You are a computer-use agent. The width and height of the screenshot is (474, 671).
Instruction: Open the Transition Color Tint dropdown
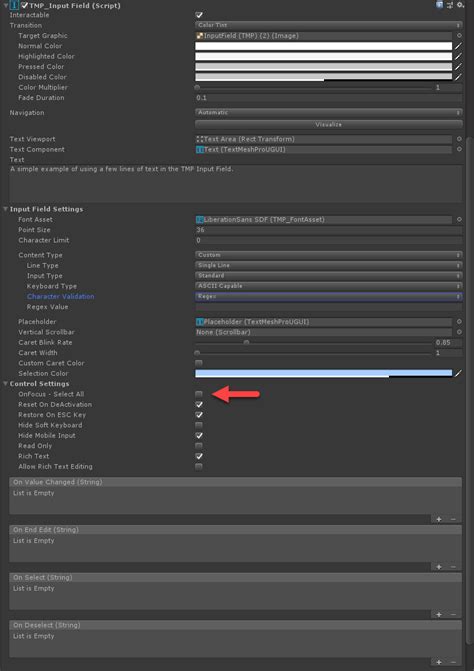pos(329,25)
